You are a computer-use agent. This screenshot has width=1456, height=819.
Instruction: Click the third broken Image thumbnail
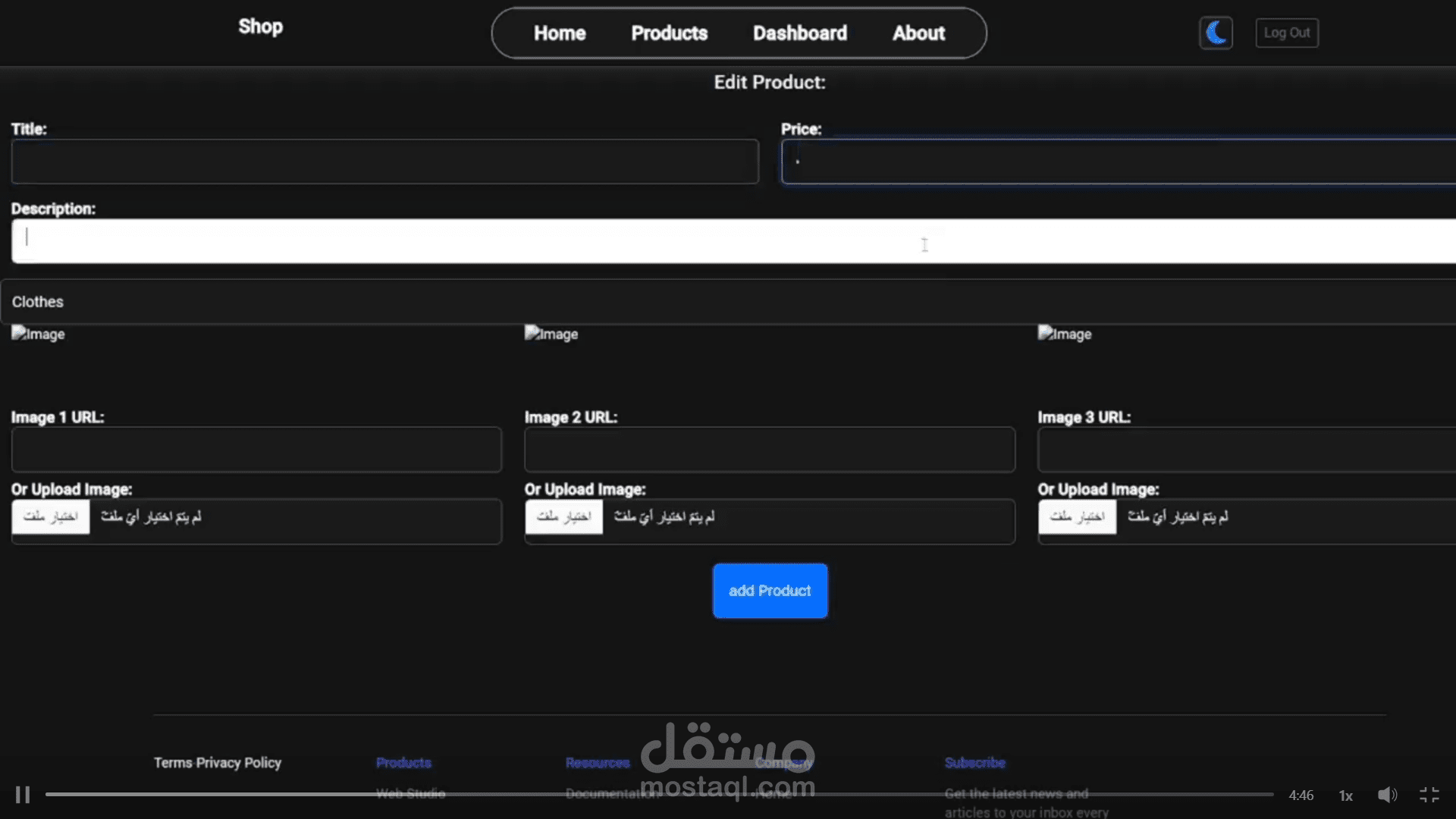click(1065, 334)
